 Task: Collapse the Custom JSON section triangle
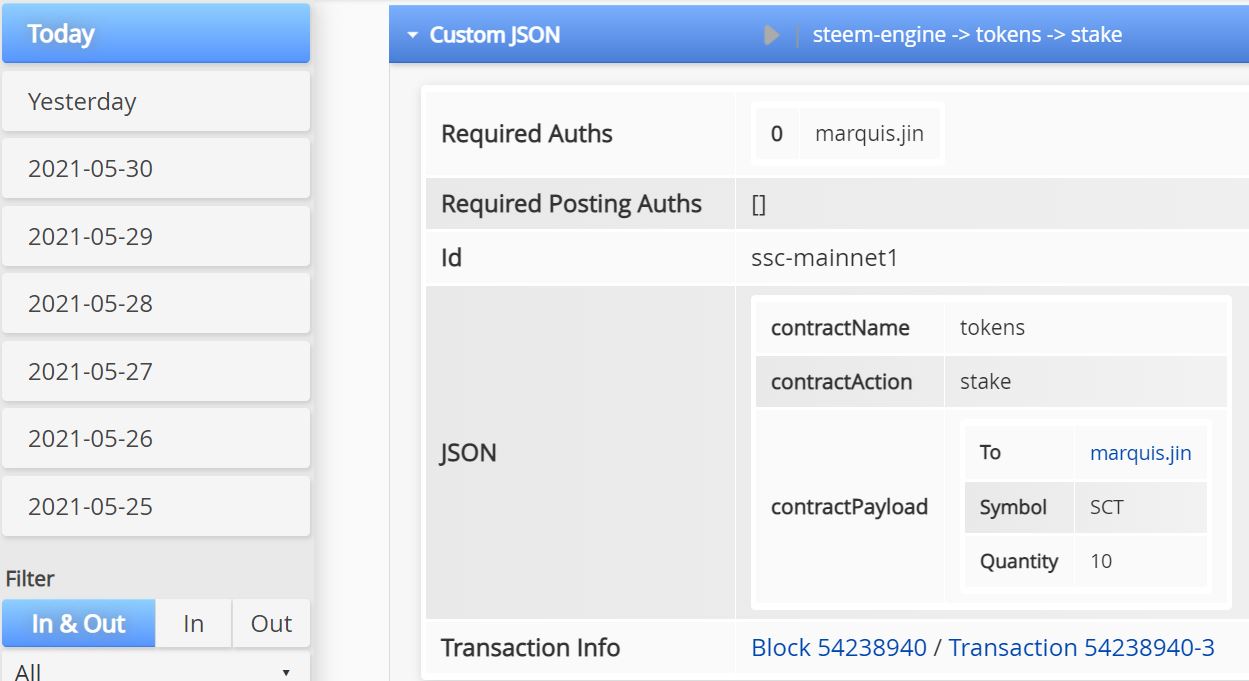coord(412,35)
